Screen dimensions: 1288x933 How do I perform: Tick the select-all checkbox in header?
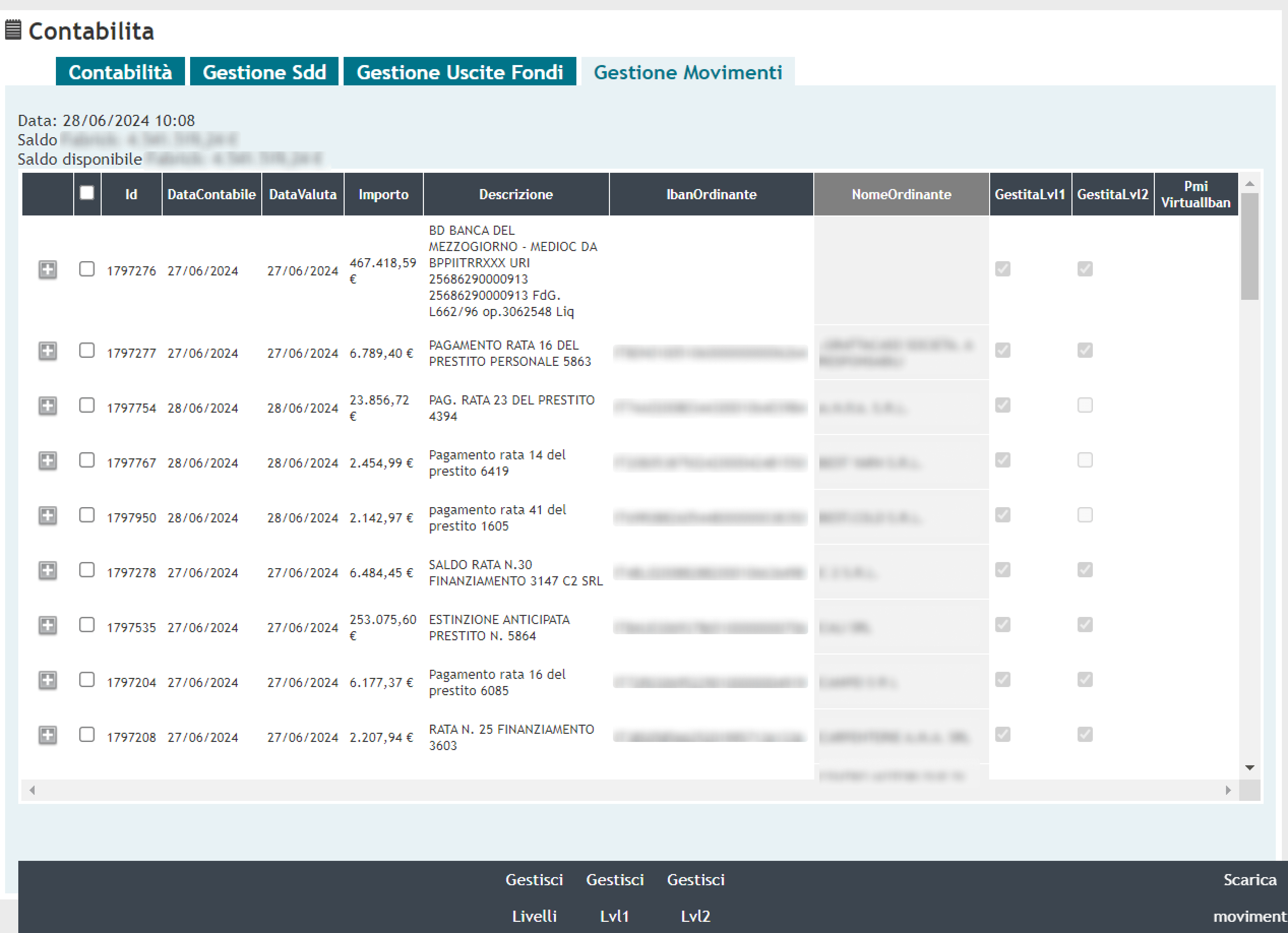tap(87, 193)
